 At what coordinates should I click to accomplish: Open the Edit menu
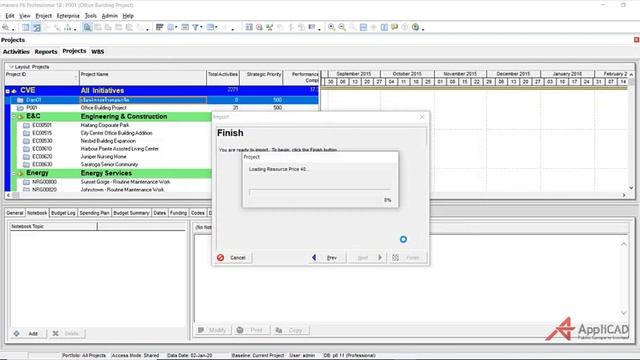(x=10, y=16)
